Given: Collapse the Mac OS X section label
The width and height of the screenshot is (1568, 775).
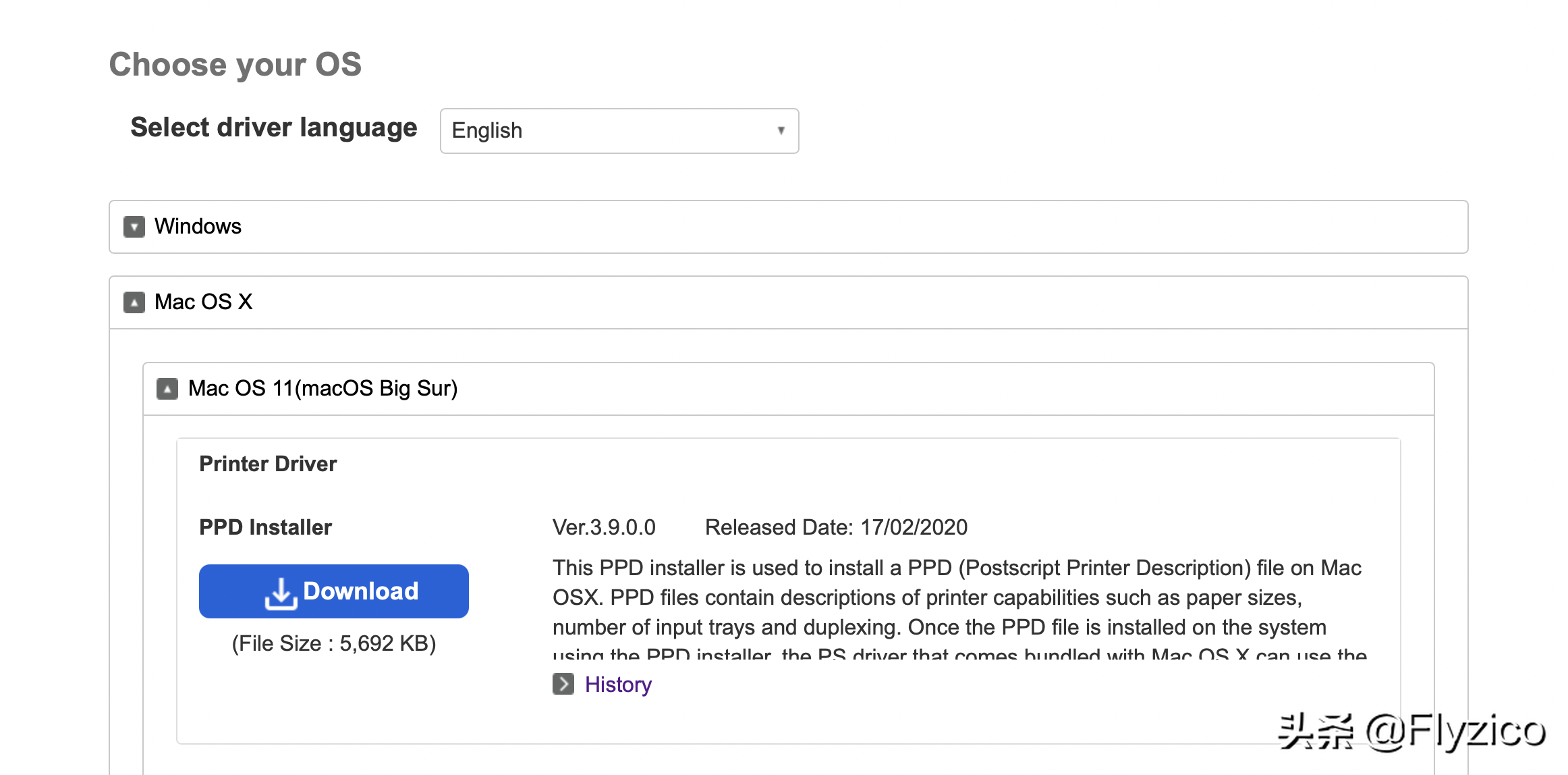Looking at the screenshot, I should pos(204,302).
